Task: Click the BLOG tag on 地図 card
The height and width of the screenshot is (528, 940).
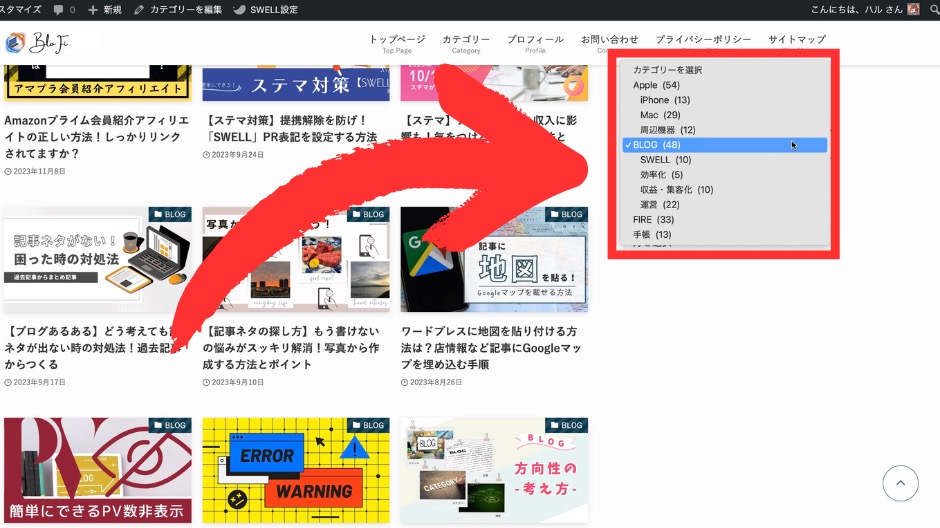Action: click(567, 214)
